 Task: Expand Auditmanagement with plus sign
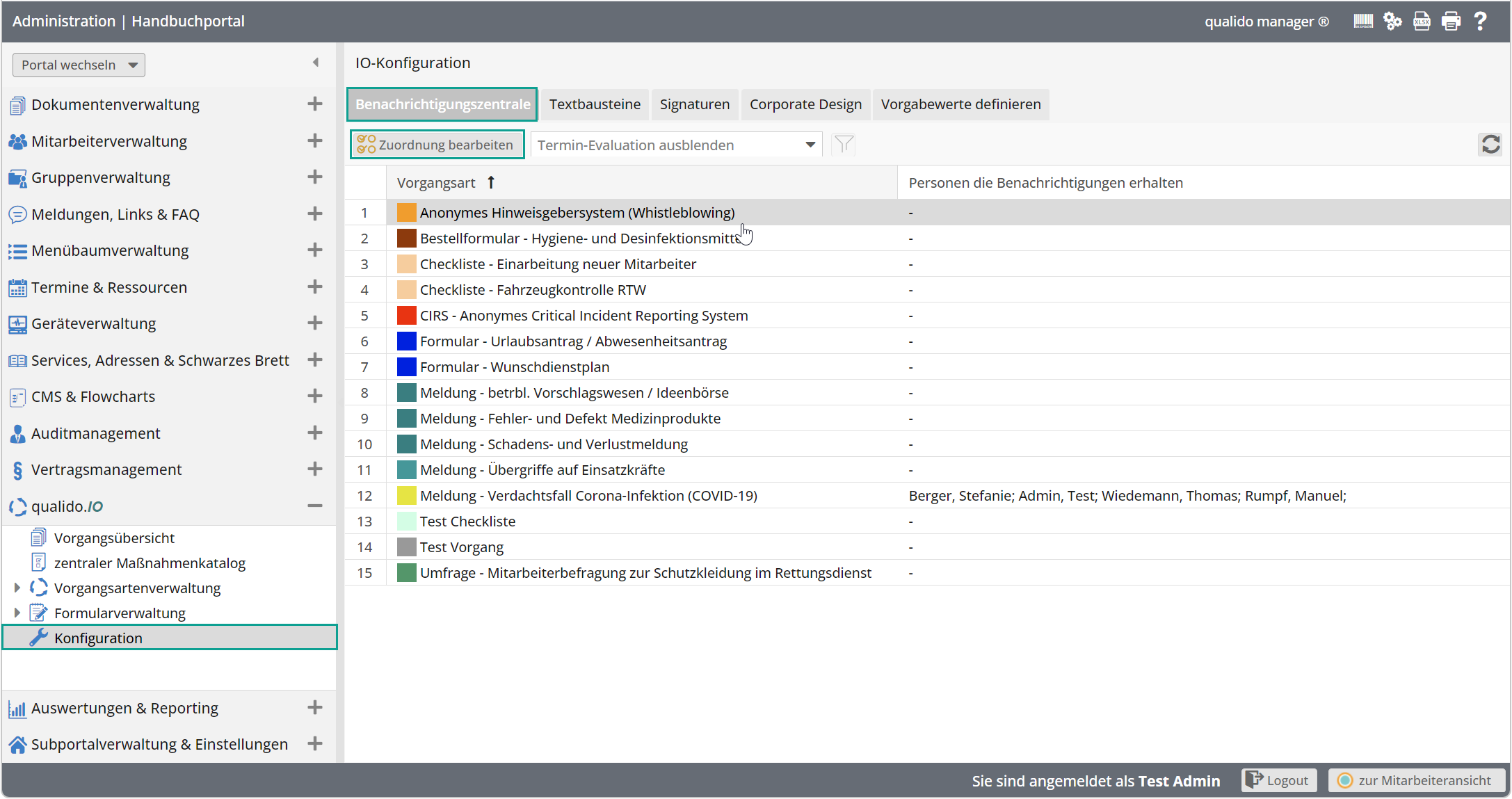coord(315,433)
